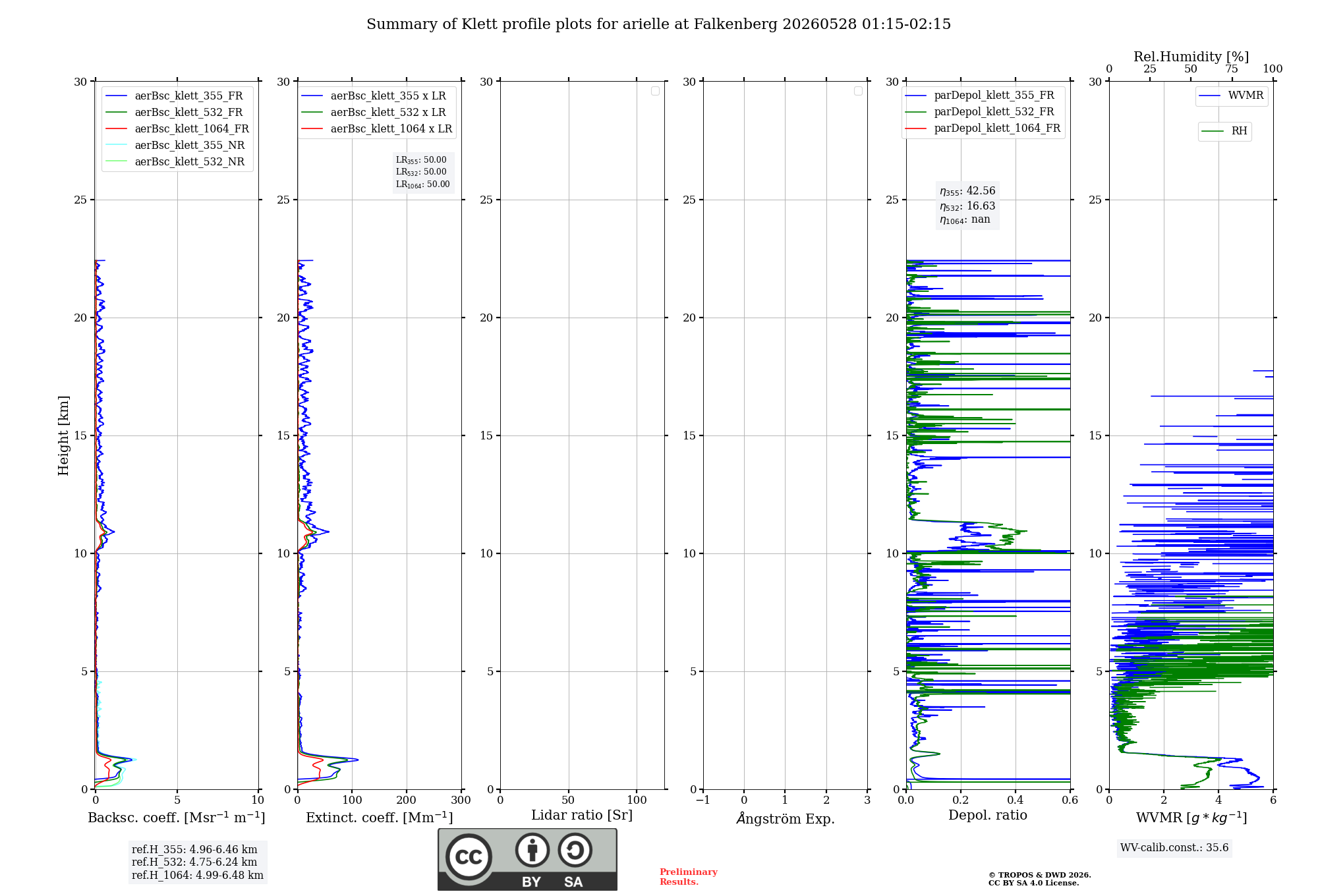Viewport: 1318px width, 896px height.
Task: Click the aerBsc_klett_355_FR legend entry
Action: (x=175, y=96)
